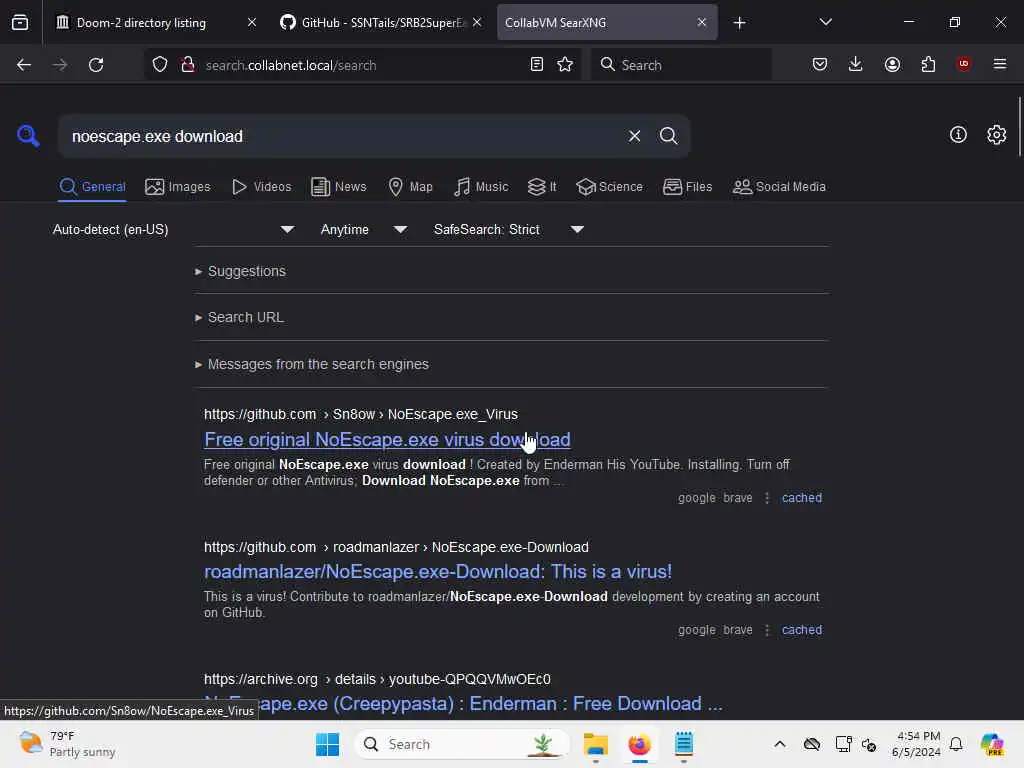
Task: Open File Explorer from taskbar
Action: [x=595, y=744]
